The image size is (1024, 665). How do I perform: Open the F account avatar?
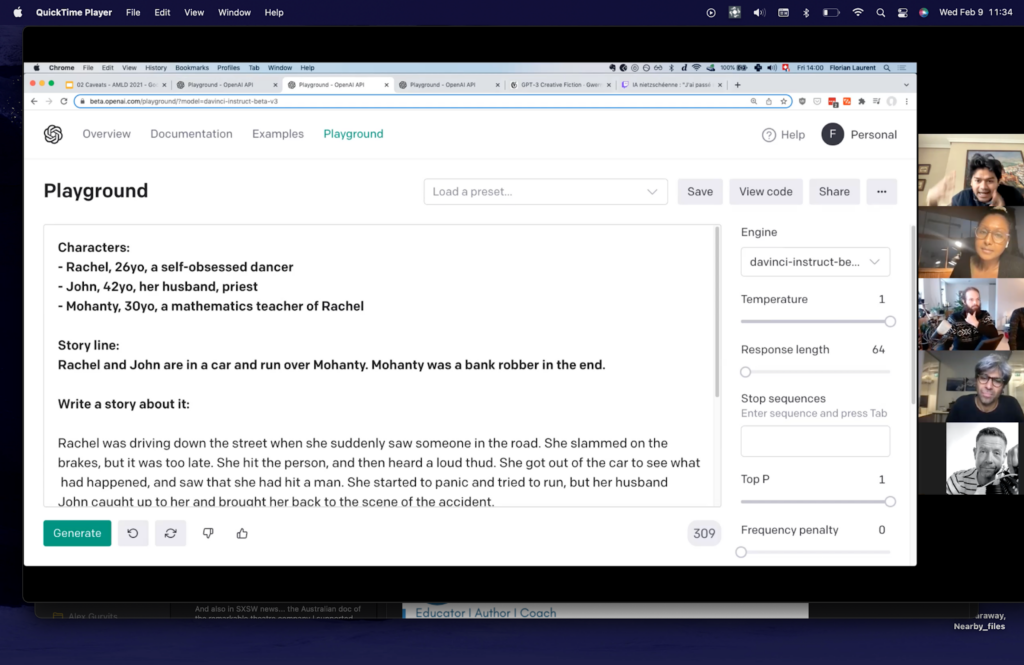[x=833, y=135]
